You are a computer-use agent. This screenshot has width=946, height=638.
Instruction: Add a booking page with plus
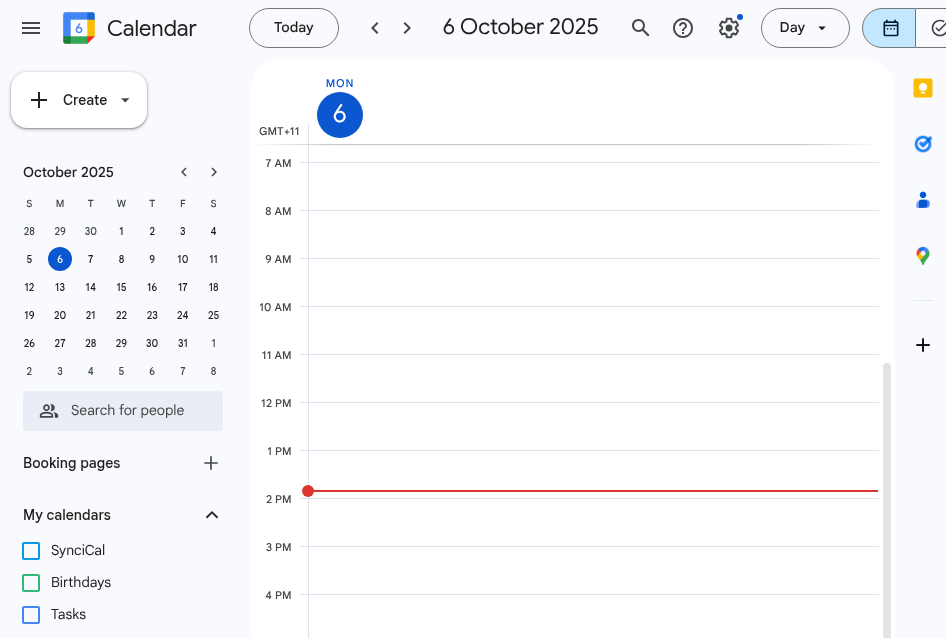pos(211,463)
